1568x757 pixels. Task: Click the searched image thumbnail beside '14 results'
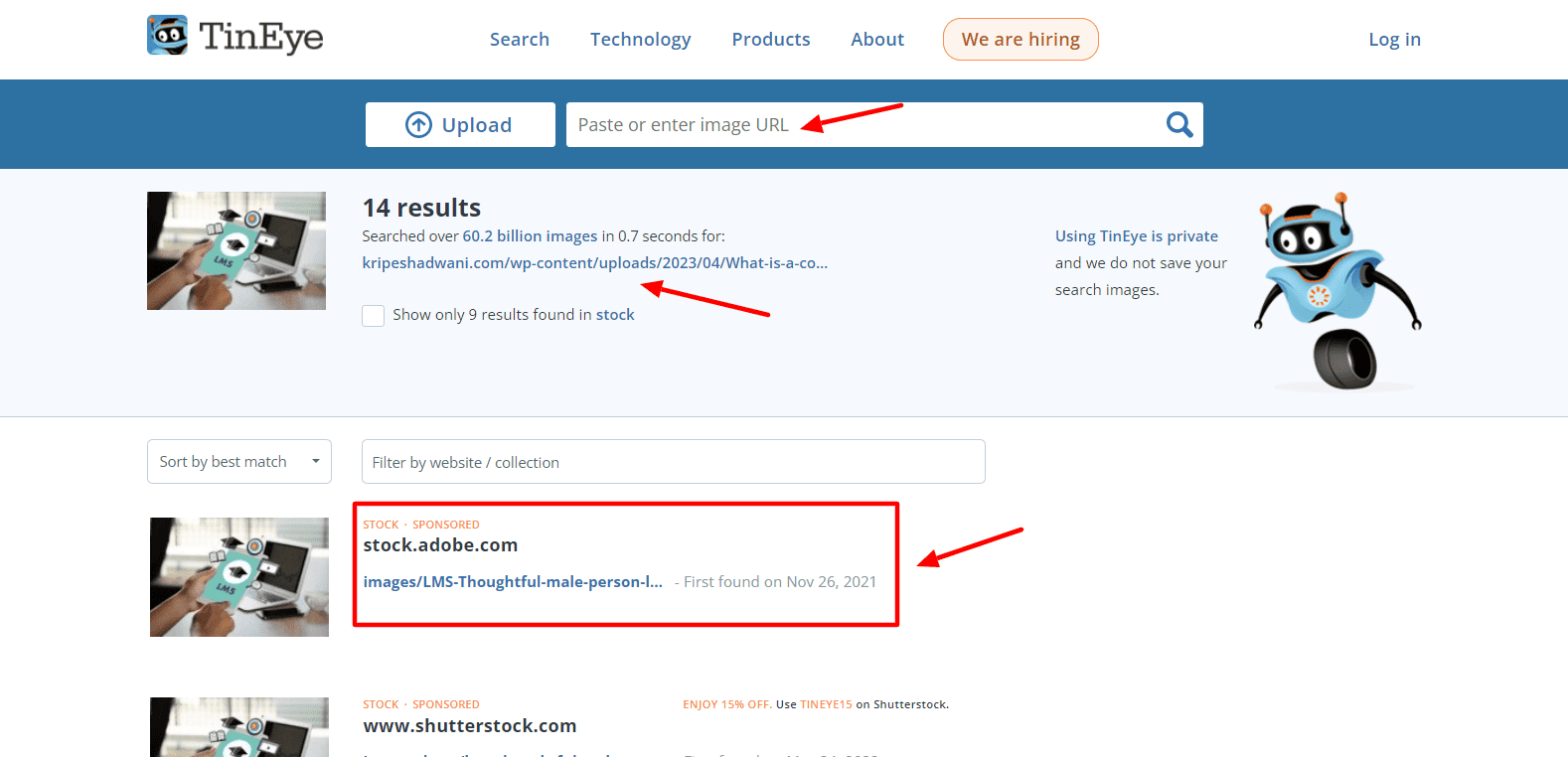point(236,250)
